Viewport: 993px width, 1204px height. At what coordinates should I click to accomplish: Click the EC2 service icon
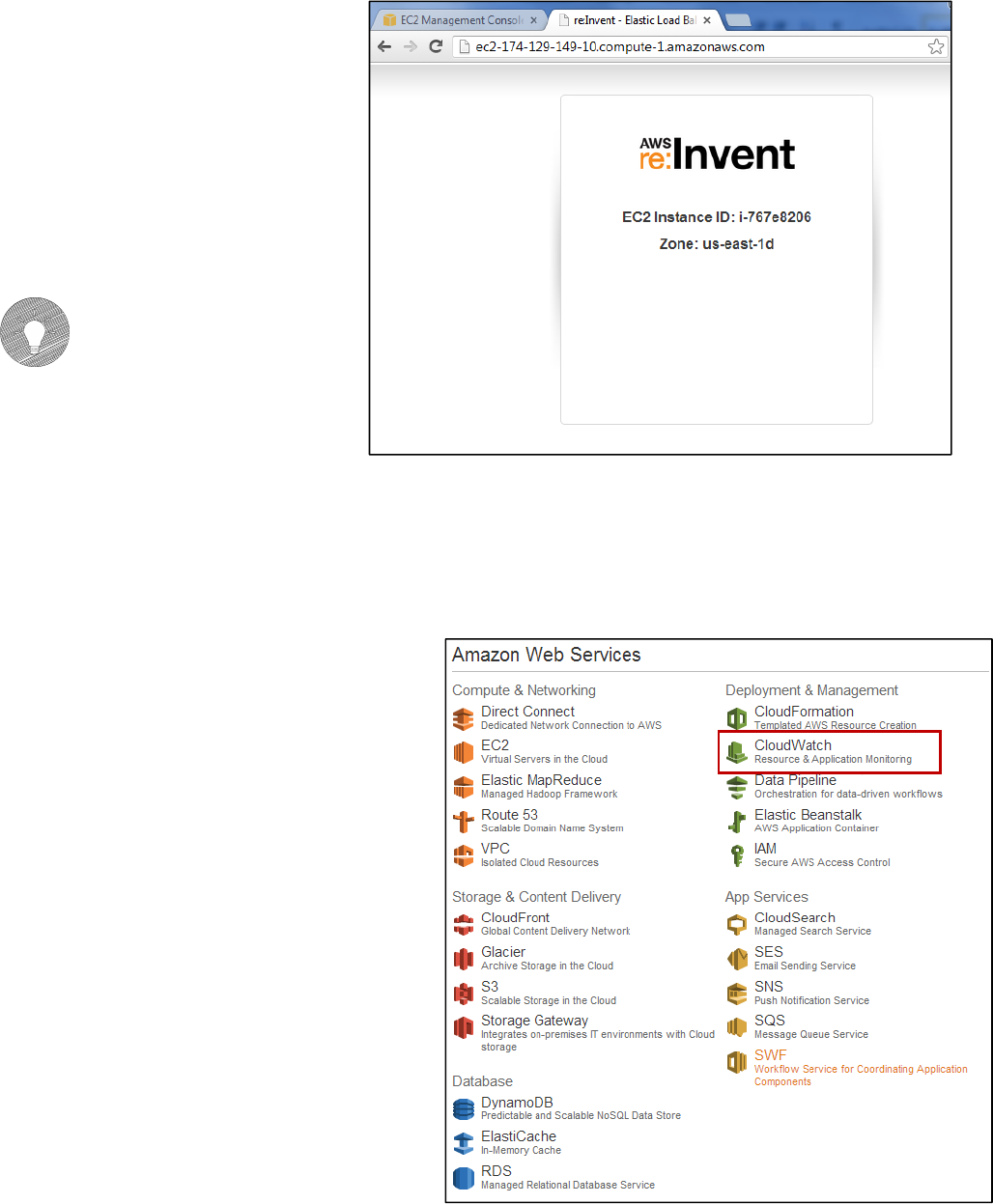[x=464, y=752]
